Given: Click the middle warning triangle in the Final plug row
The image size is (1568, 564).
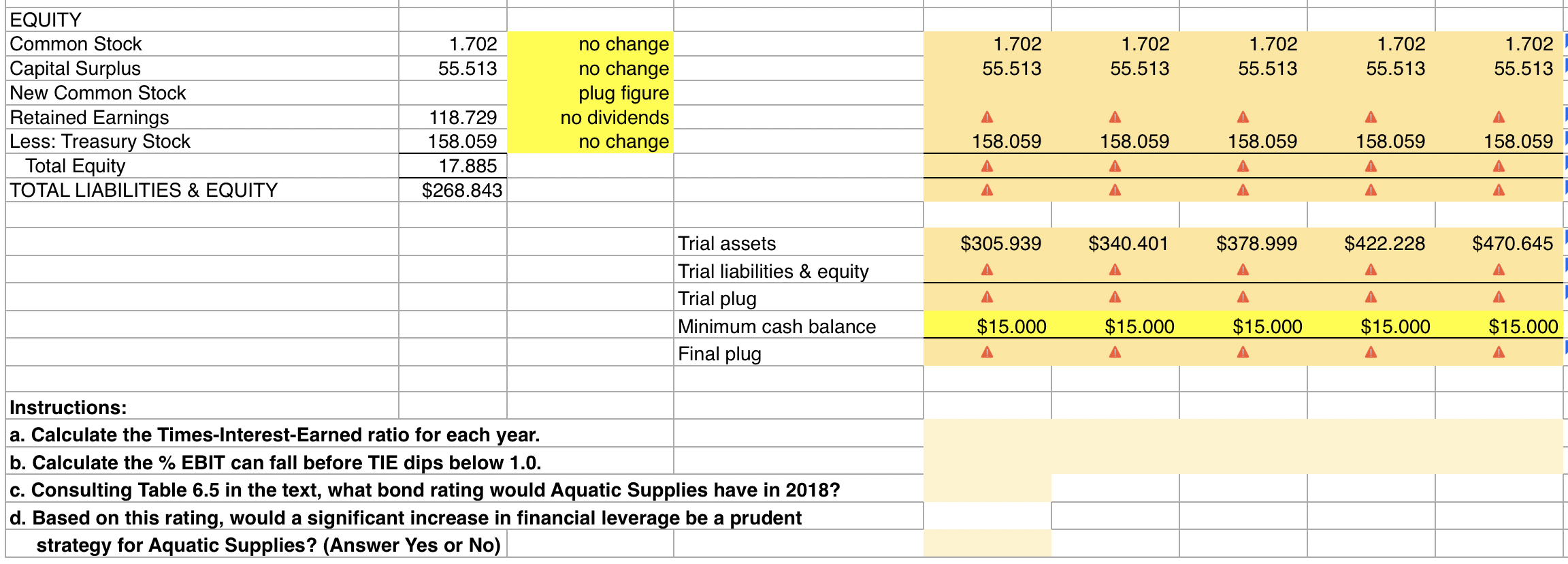Looking at the screenshot, I should point(1243,352).
